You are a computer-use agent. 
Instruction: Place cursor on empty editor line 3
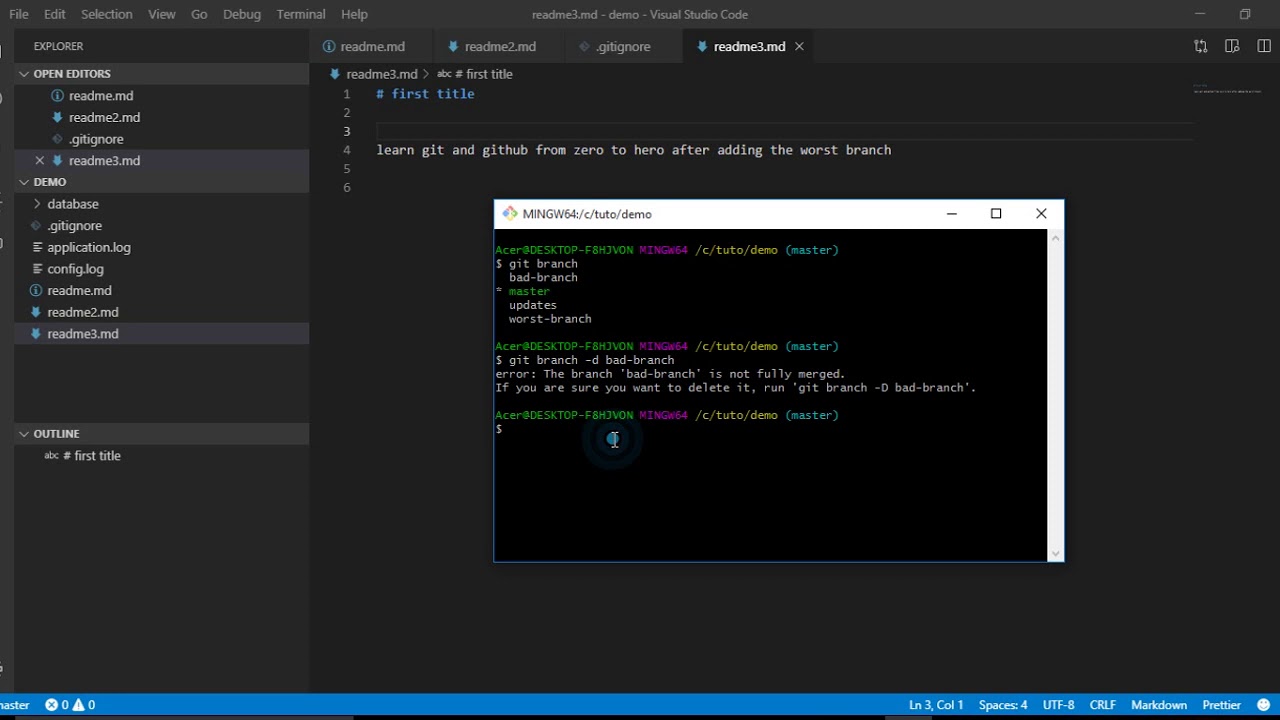785,132
